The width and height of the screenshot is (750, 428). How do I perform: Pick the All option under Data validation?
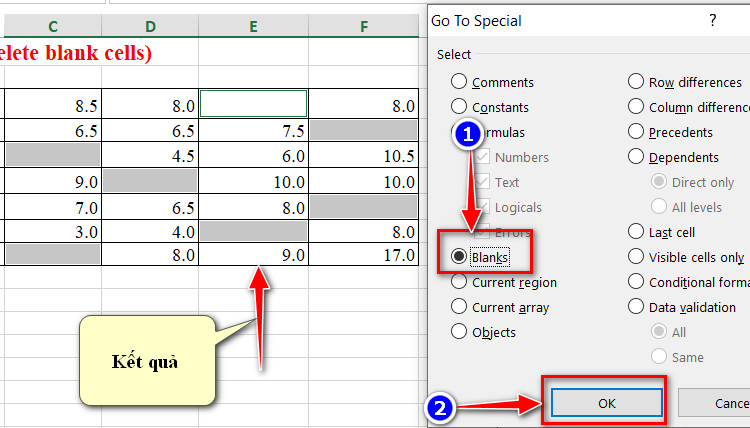tap(659, 331)
